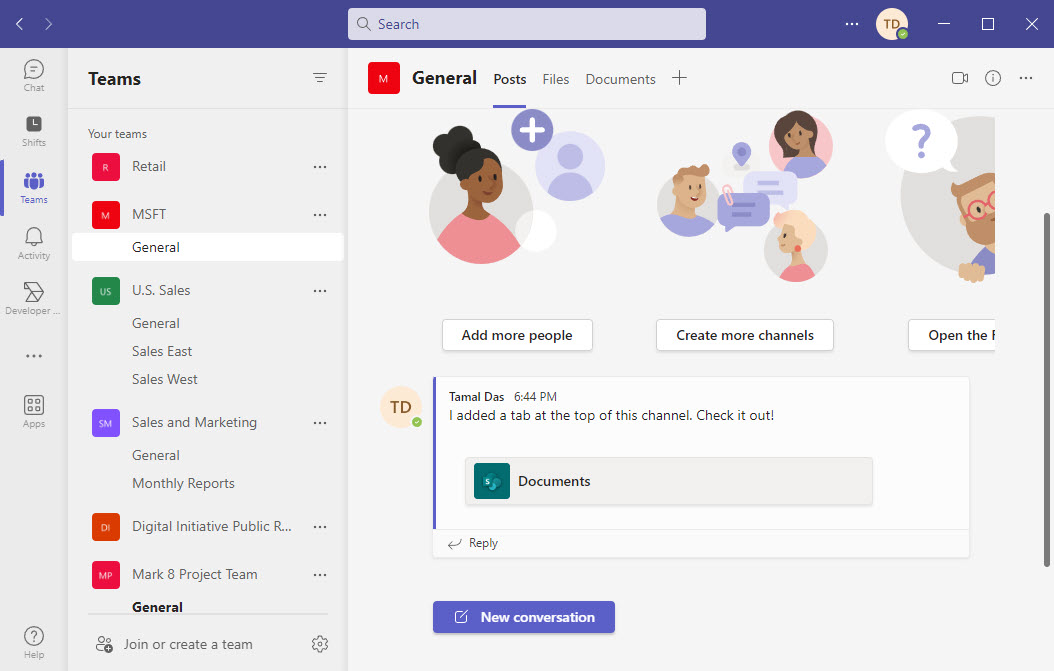Open the Developer Portal icon

[34, 299]
